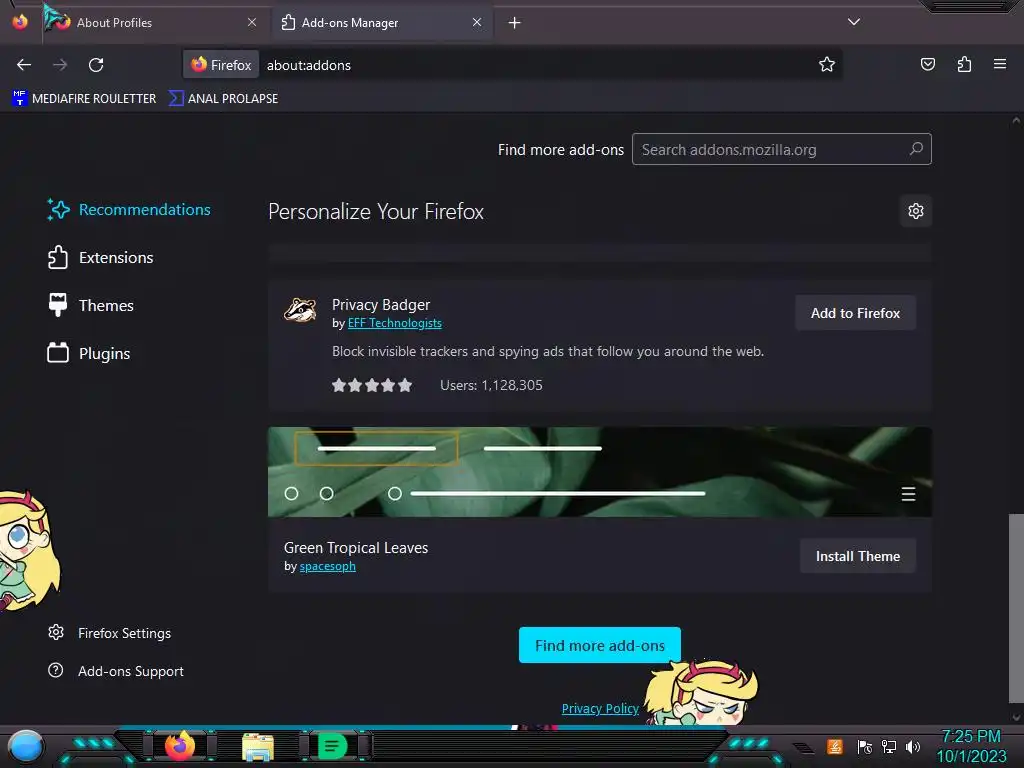Click the scrollbar up arrow
Viewport: 1024px width, 768px height.
(x=1016, y=120)
